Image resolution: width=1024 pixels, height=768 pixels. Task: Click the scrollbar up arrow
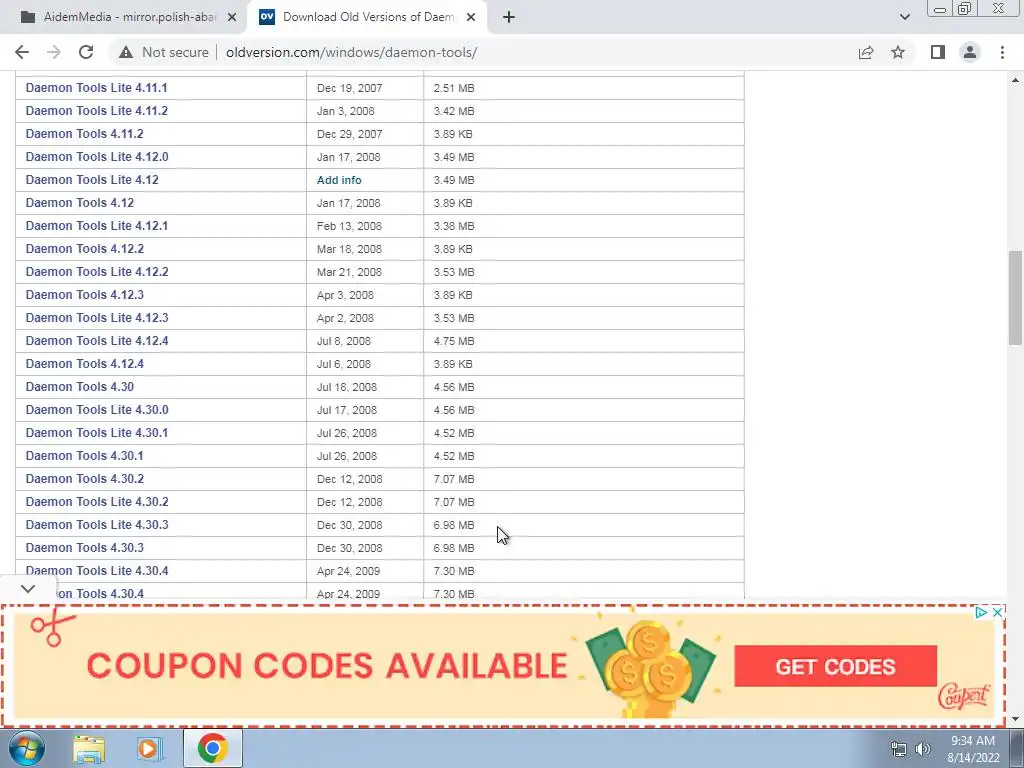pyautogui.click(x=1016, y=80)
